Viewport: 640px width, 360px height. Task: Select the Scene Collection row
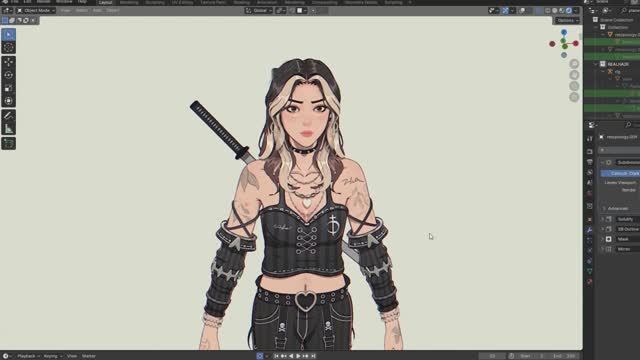point(615,20)
